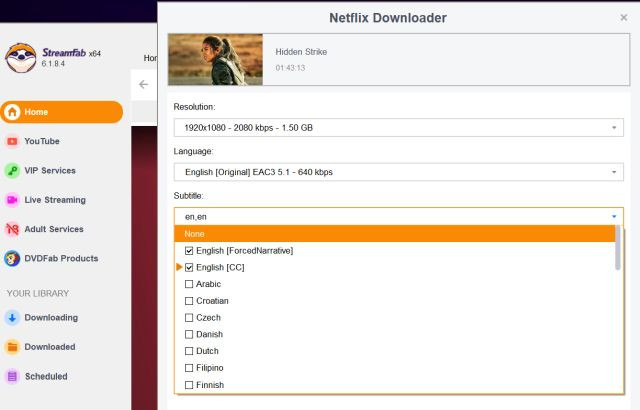Image resolution: width=640 pixels, height=410 pixels.
Task: Check the Dutch subtitle box
Action: pos(189,351)
